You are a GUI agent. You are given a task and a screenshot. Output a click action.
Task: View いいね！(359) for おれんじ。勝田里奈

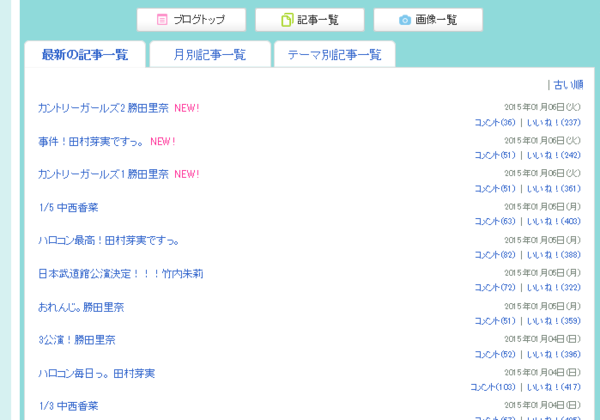tap(554, 321)
